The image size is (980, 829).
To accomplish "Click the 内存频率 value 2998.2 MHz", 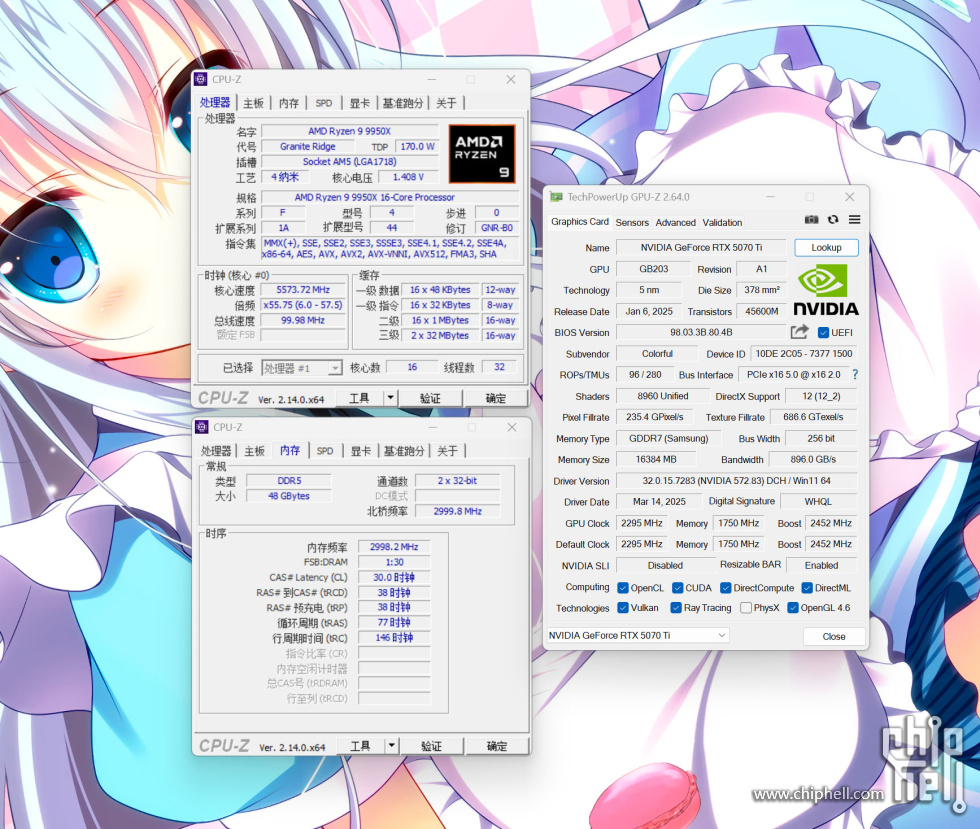I will [394, 546].
